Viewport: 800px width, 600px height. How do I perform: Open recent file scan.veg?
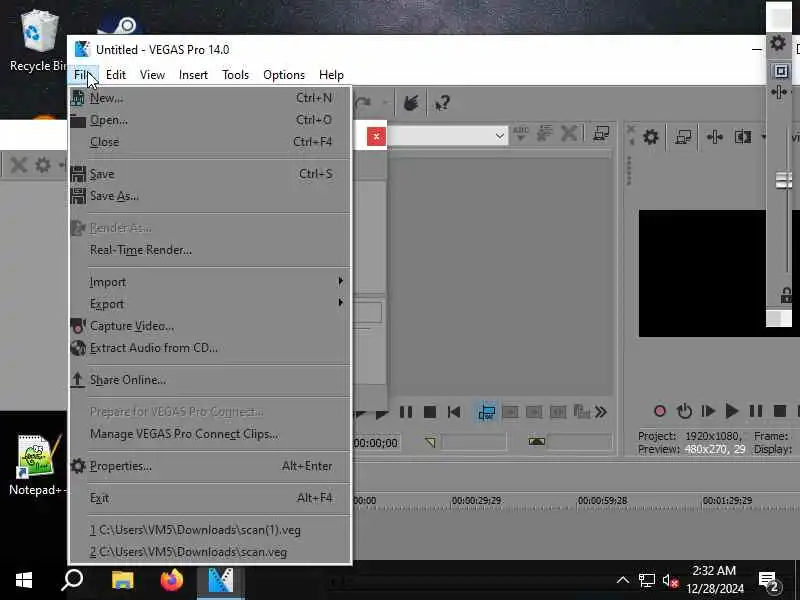210,552
